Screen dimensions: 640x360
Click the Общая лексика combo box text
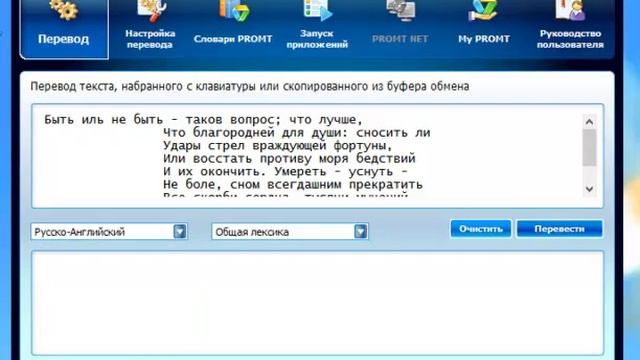tap(252, 232)
